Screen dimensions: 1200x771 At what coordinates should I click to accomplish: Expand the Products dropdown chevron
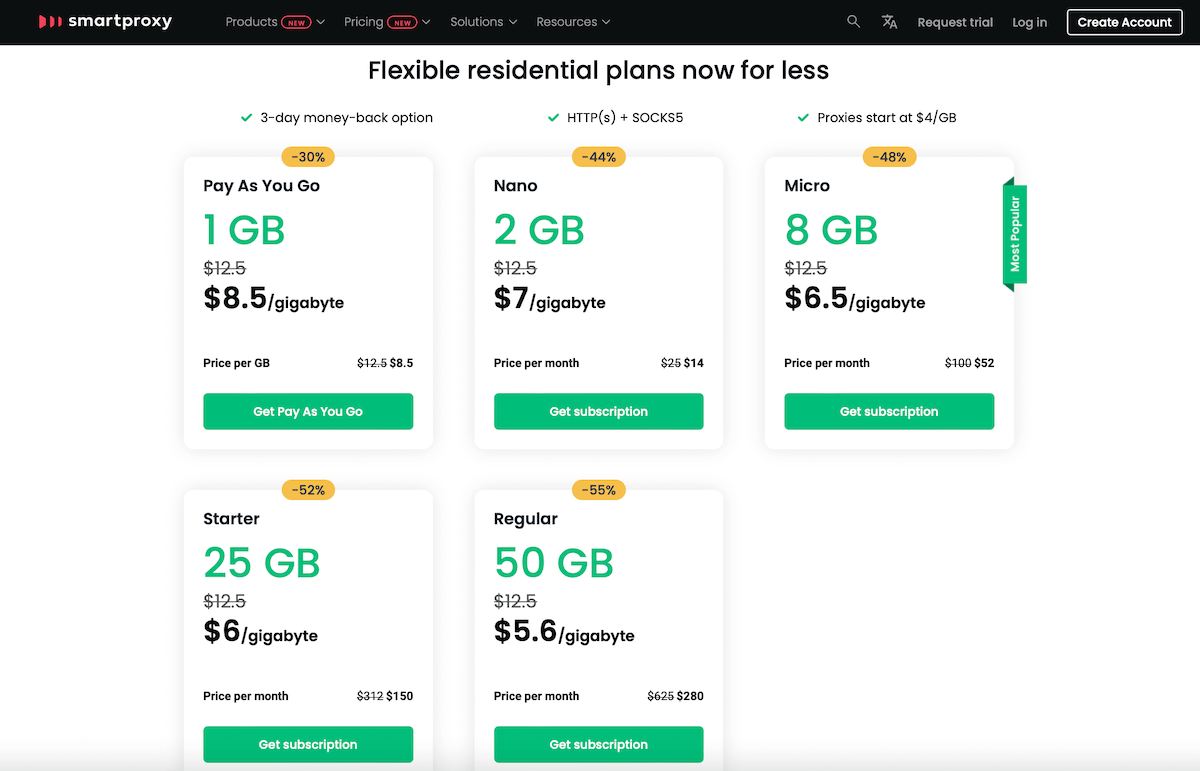pos(321,22)
